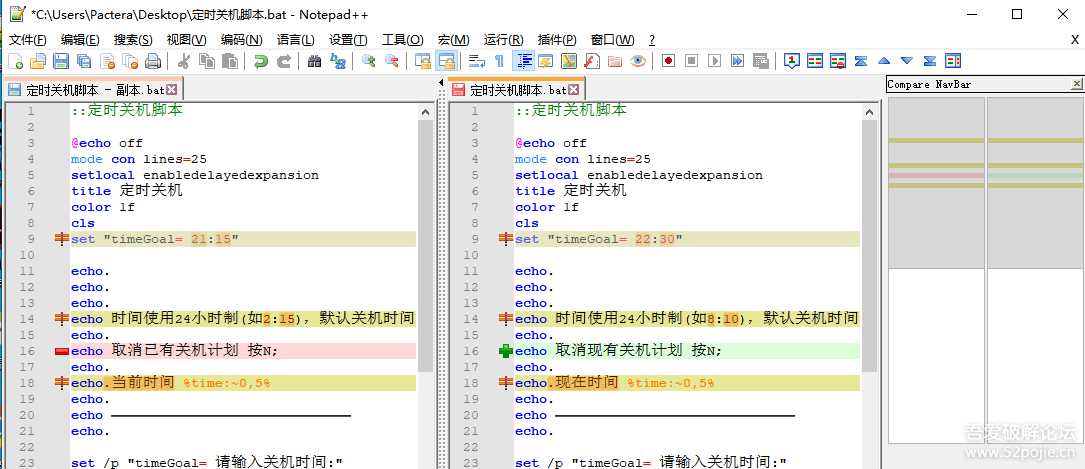Open the ? help menu
Viewport: 1085px width, 469px height.
coord(652,39)
